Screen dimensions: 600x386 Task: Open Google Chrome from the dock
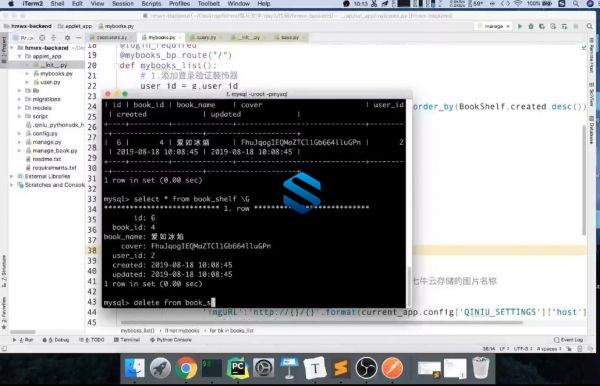point(186,368)
